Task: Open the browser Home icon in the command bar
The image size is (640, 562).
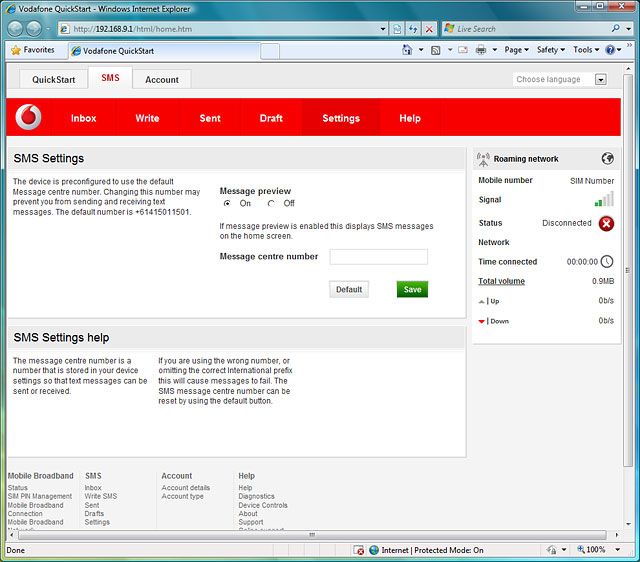Action: click(408, 49)
